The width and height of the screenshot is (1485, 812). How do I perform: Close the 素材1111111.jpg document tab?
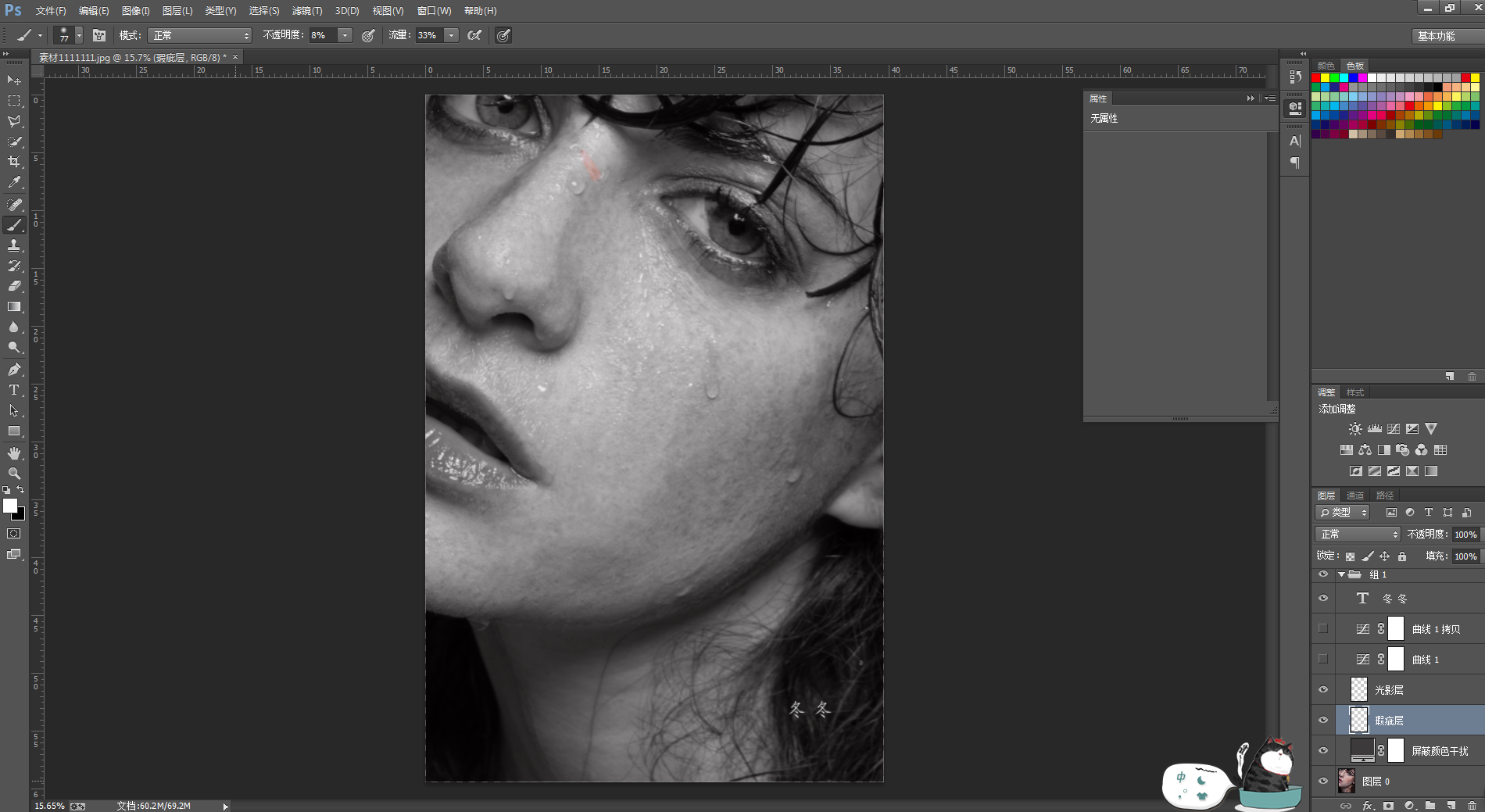click(x=235, y=57)
